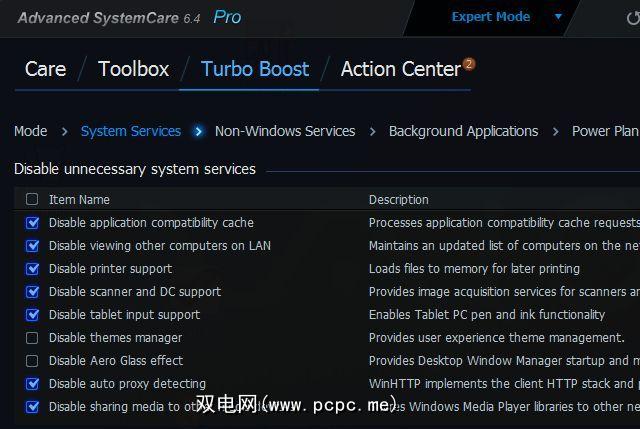Uncheck Disable application compatibility cache
This screenshot has width=640, height=429.
click(x=32, y=223)
